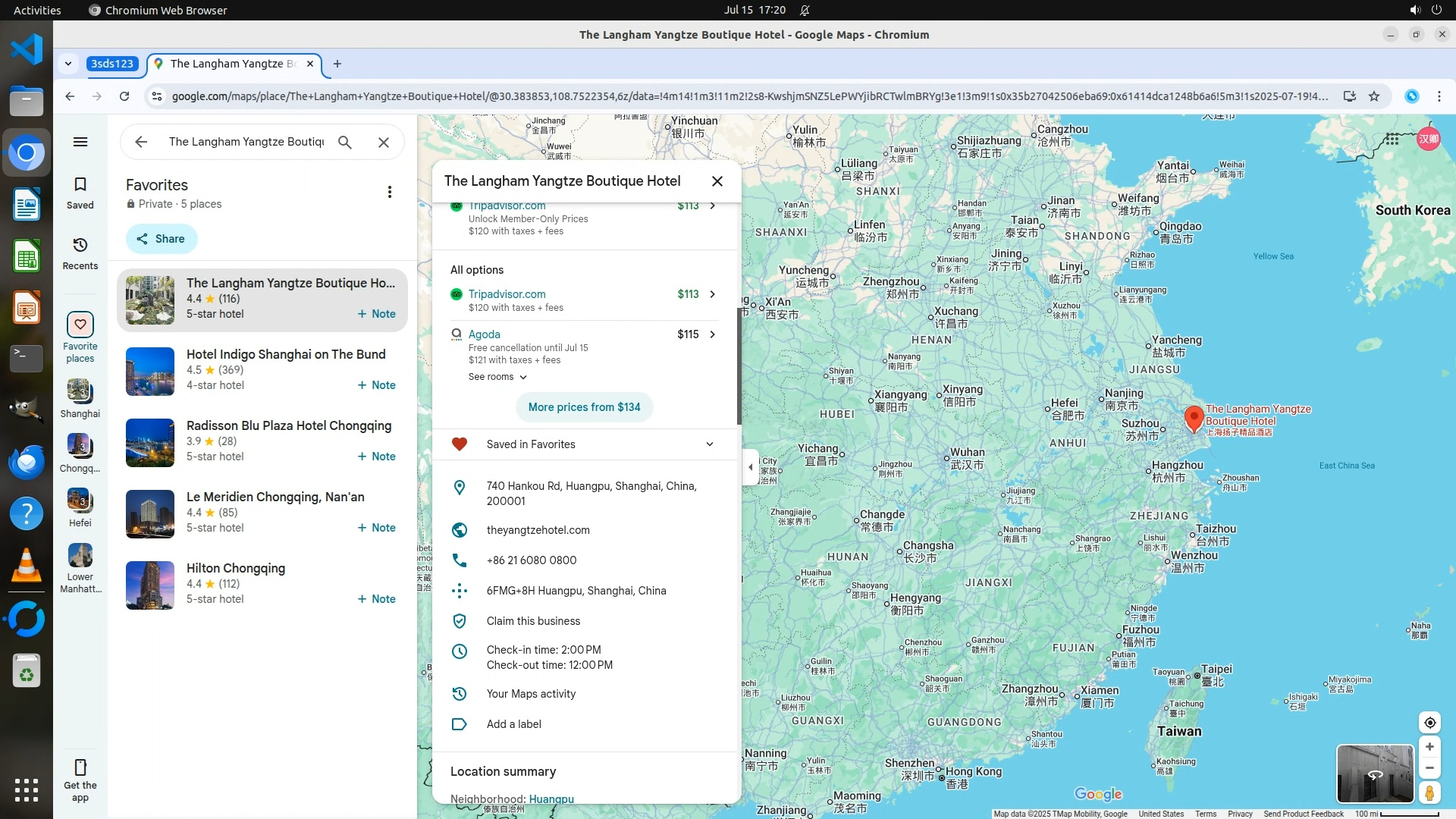The width and height of the screenshot is (1456, 819).
Task: Click the Google apps grid icon
Action: 1392,139
